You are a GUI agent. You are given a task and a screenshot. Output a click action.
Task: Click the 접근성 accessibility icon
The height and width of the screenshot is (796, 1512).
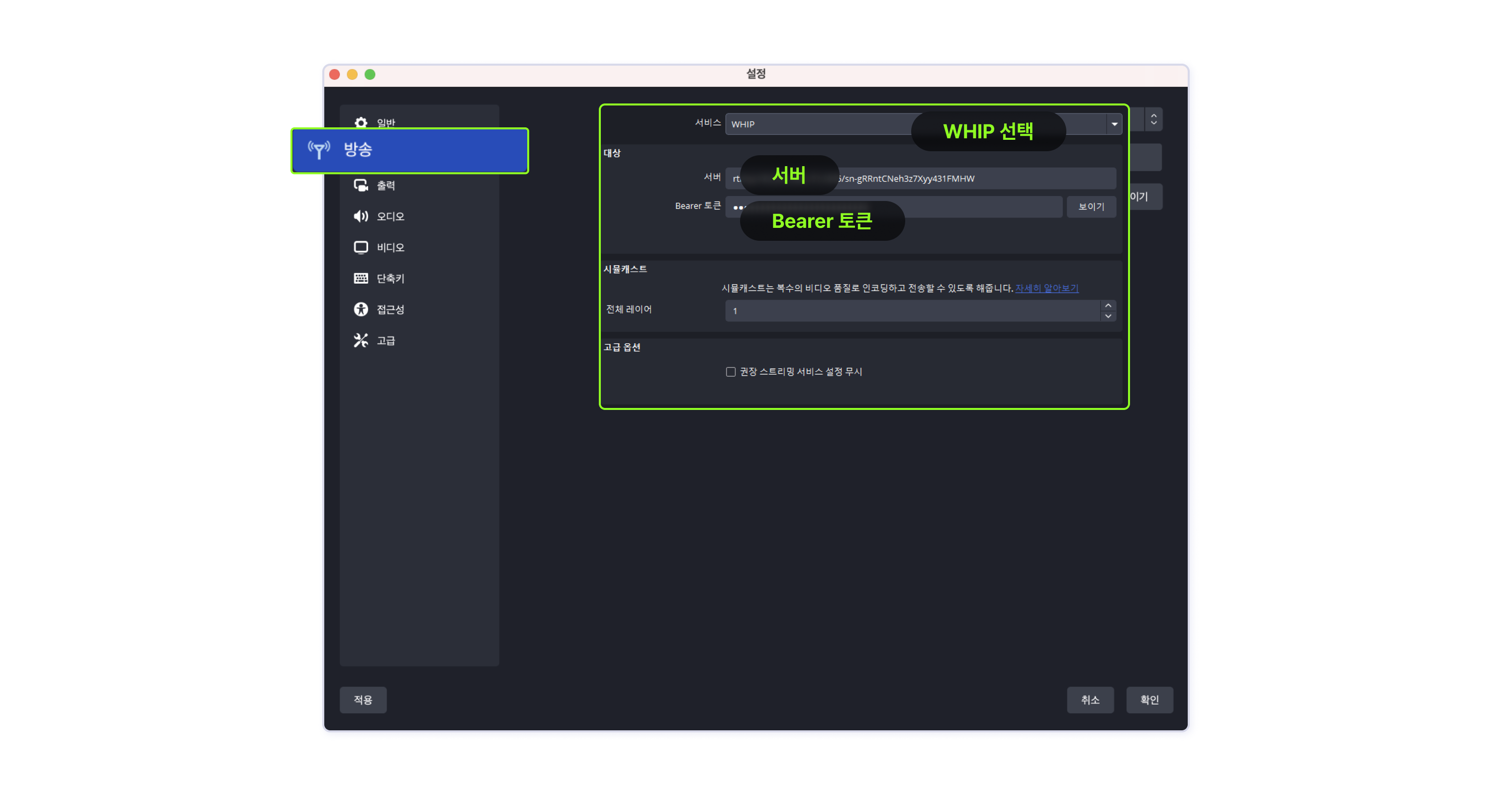(x=361, y=309)
